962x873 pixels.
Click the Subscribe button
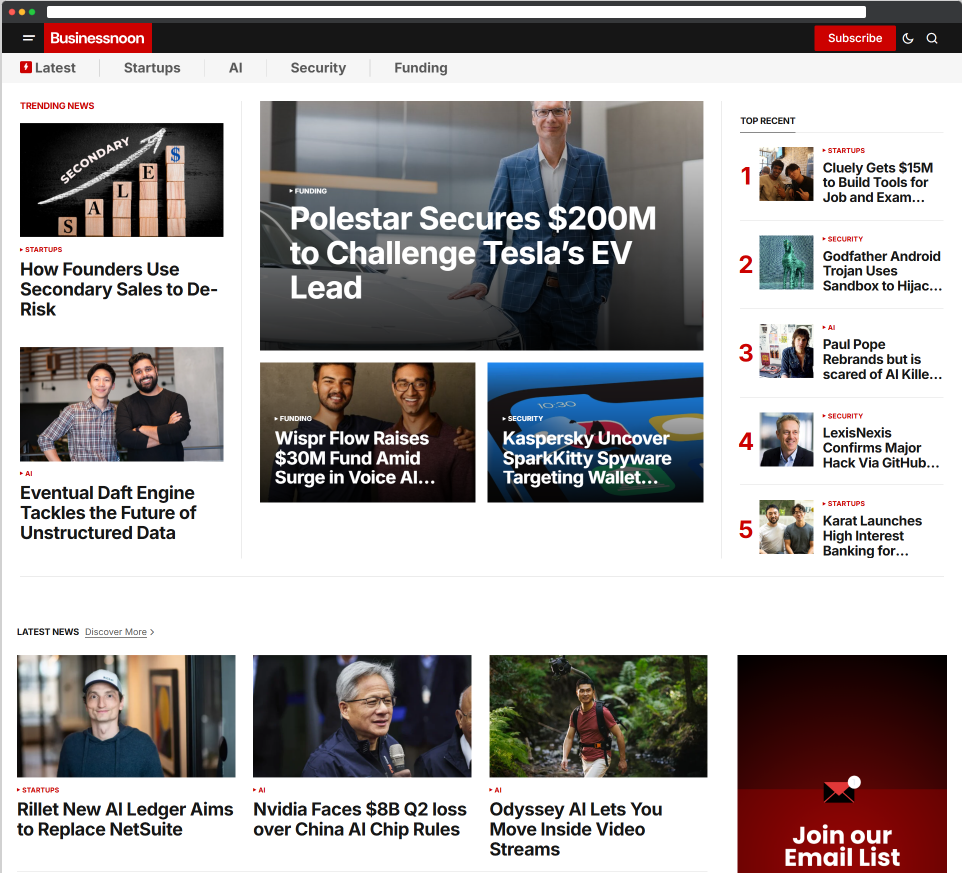854,38
